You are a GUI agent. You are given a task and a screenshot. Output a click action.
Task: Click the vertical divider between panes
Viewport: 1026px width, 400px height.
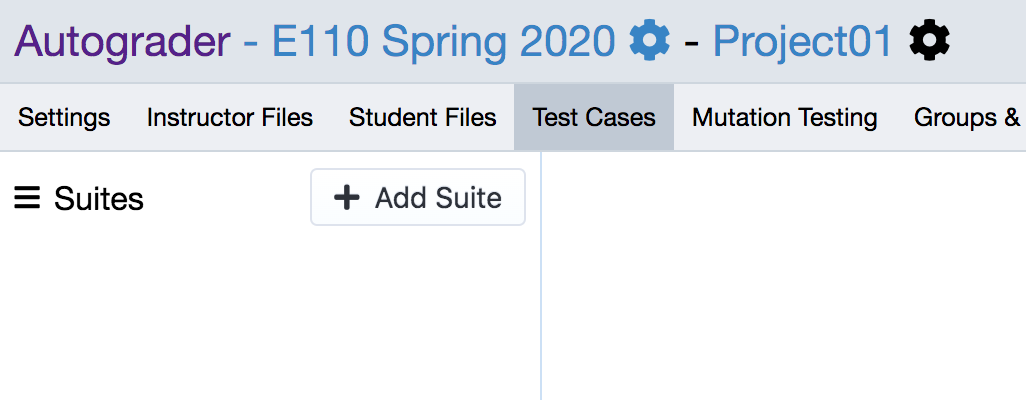(x=541, y=280)
